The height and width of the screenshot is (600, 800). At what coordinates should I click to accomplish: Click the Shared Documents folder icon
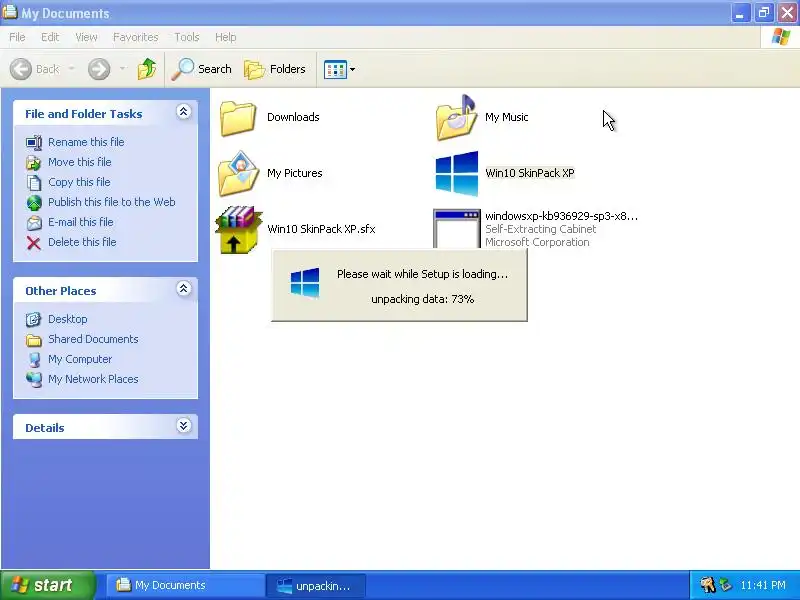coord(34,339)
